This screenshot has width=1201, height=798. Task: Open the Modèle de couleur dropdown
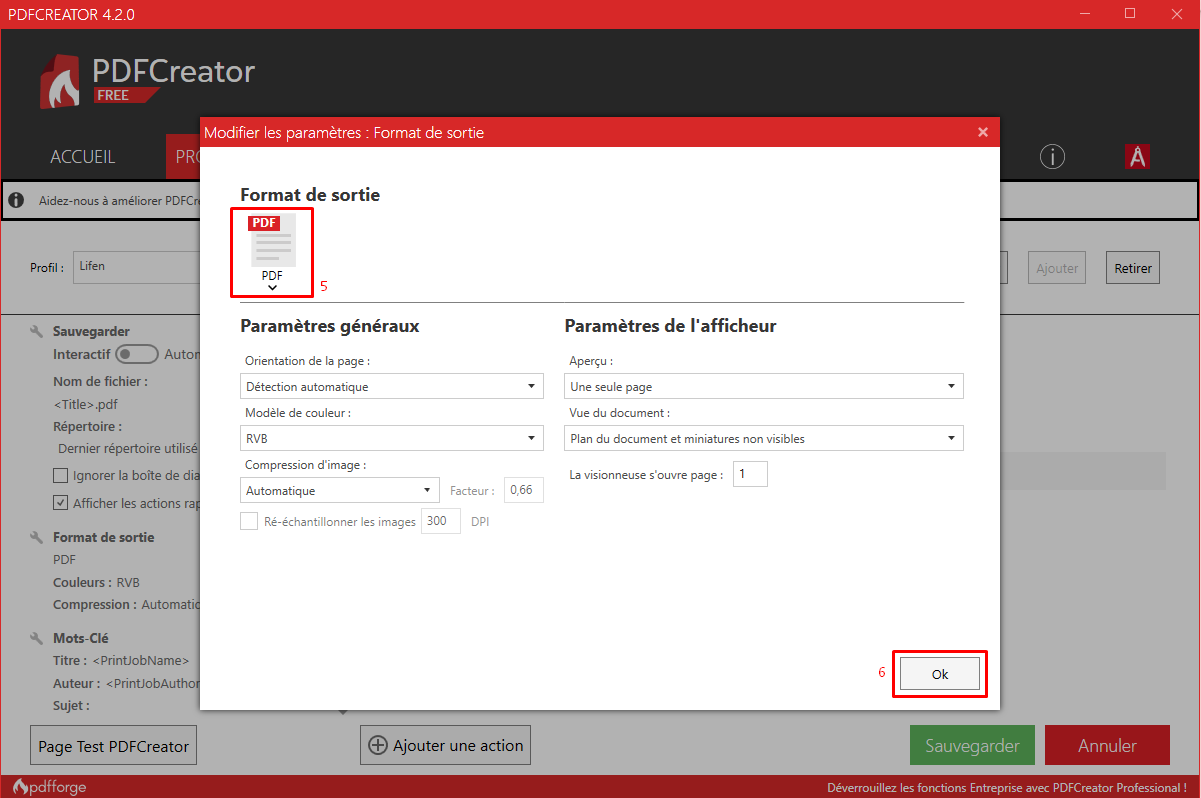pos(392,438)
